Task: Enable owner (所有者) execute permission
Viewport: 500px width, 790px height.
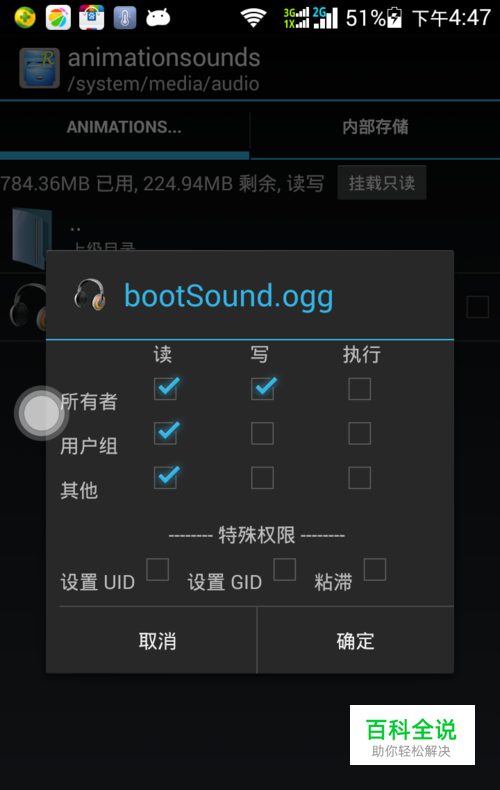Action: 359,389
